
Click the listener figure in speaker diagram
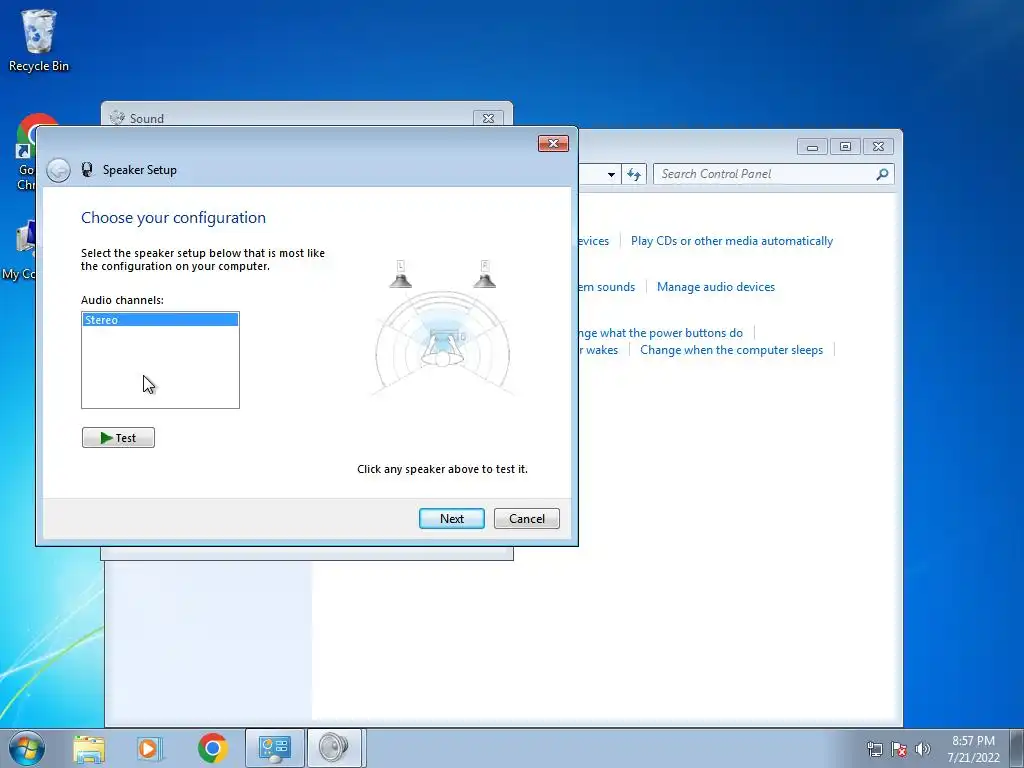[442, 349]
